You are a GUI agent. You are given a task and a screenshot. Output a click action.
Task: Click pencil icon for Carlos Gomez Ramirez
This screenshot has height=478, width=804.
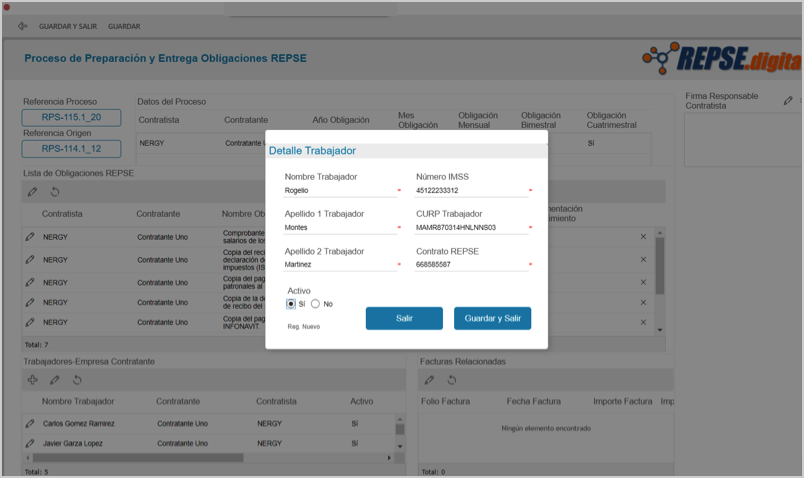click(x=30, y=424)
